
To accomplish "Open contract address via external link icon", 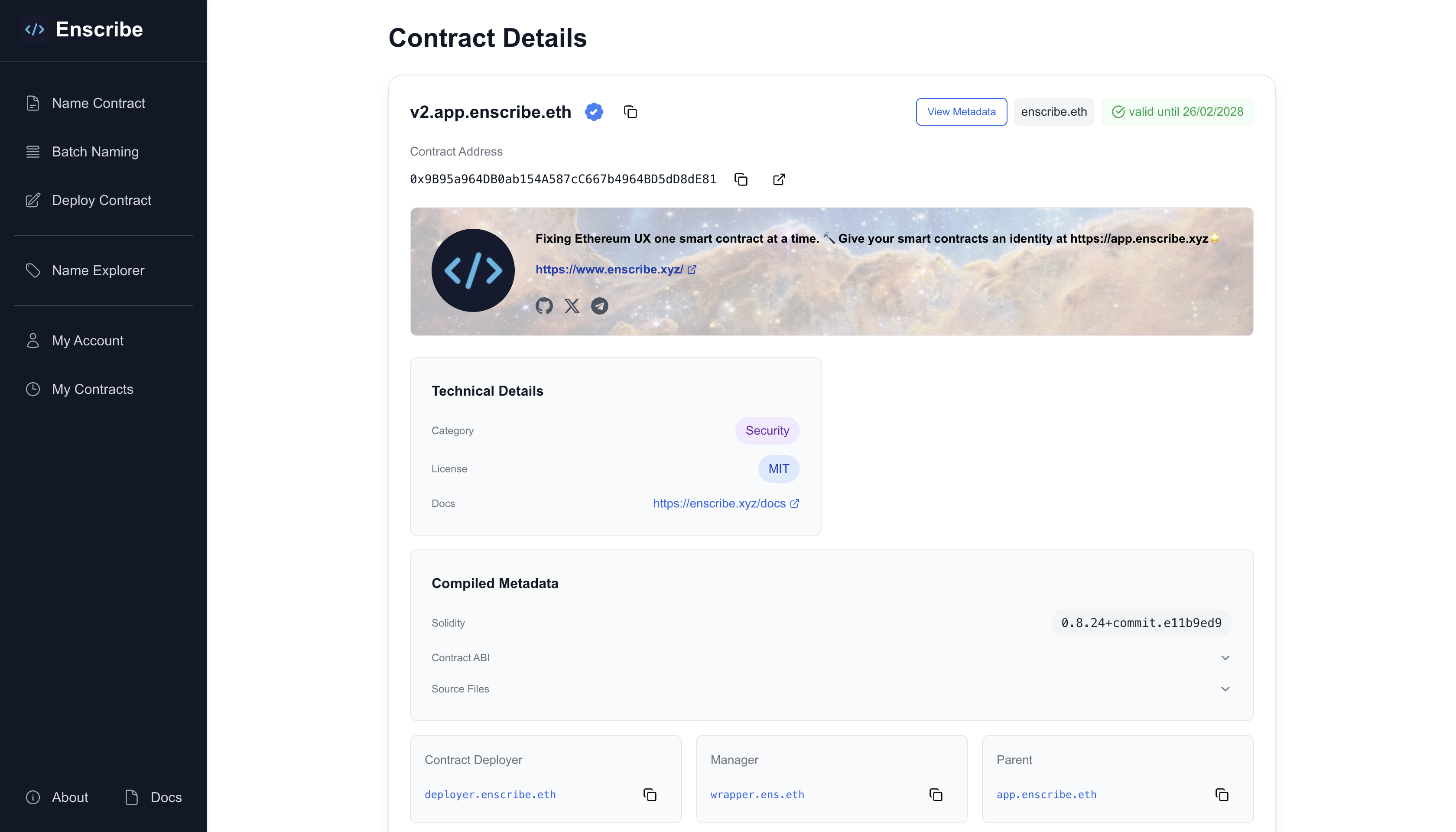I will [x=778, y=179].
